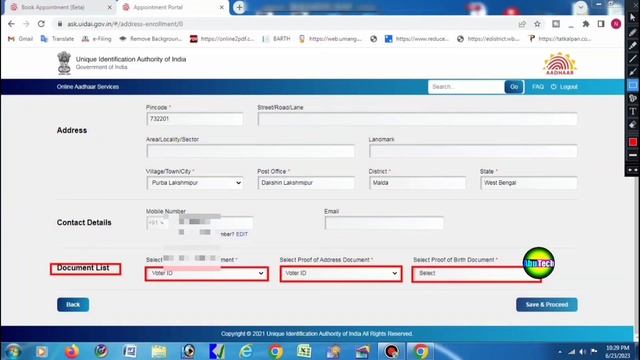Launch Firefox from the taskbar

72,351
